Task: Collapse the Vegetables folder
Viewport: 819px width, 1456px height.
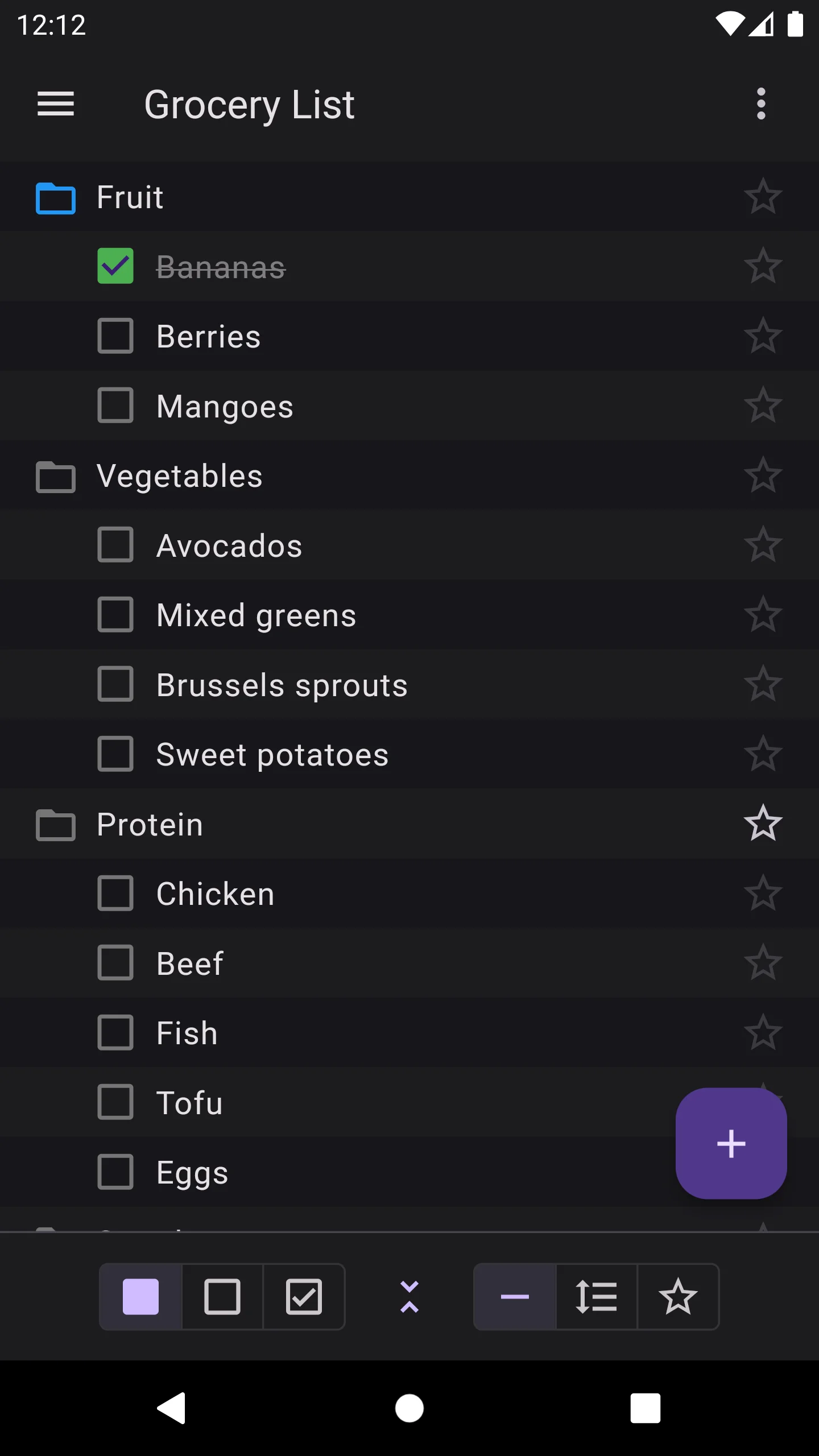Action: 56,477
